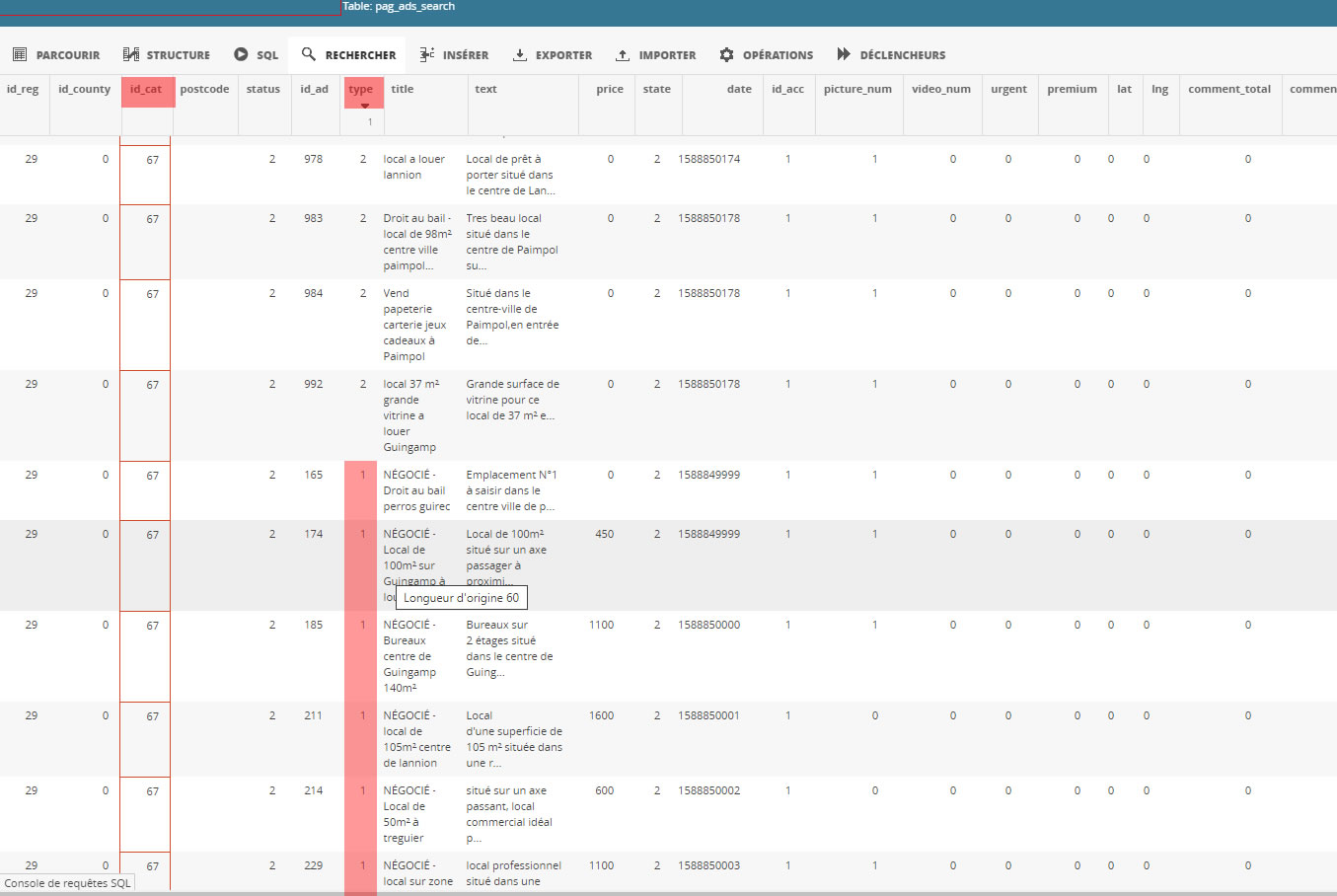
Task: Open the Exporter tab
Action: [552, 55]
